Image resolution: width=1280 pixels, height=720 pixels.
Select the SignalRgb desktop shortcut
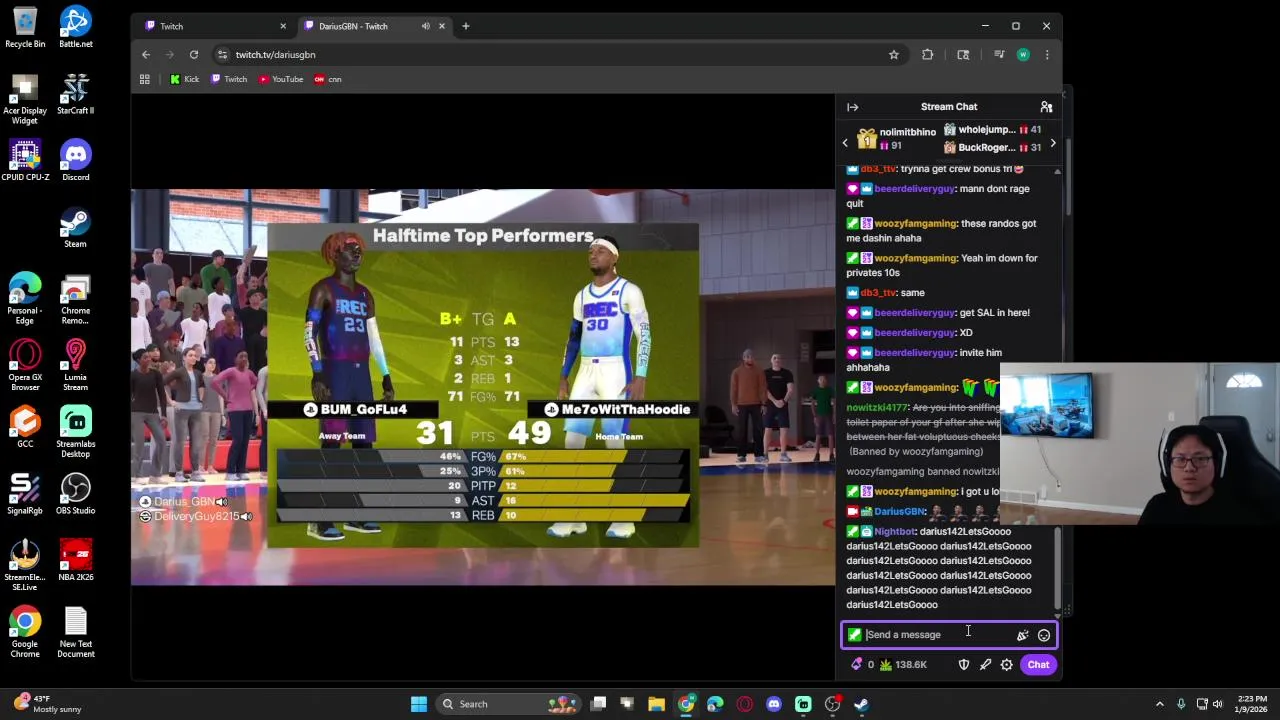(25, 494)
